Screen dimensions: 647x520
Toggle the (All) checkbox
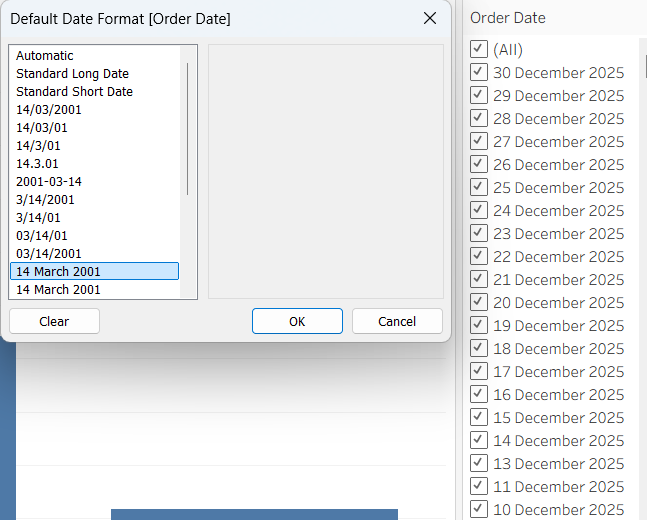[x=479, y=49]
